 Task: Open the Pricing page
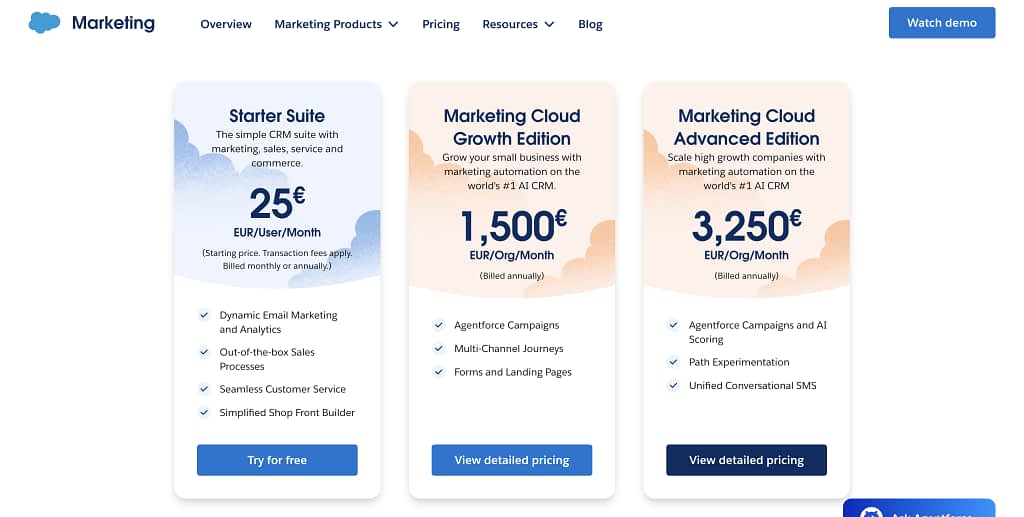coord(441,24)
